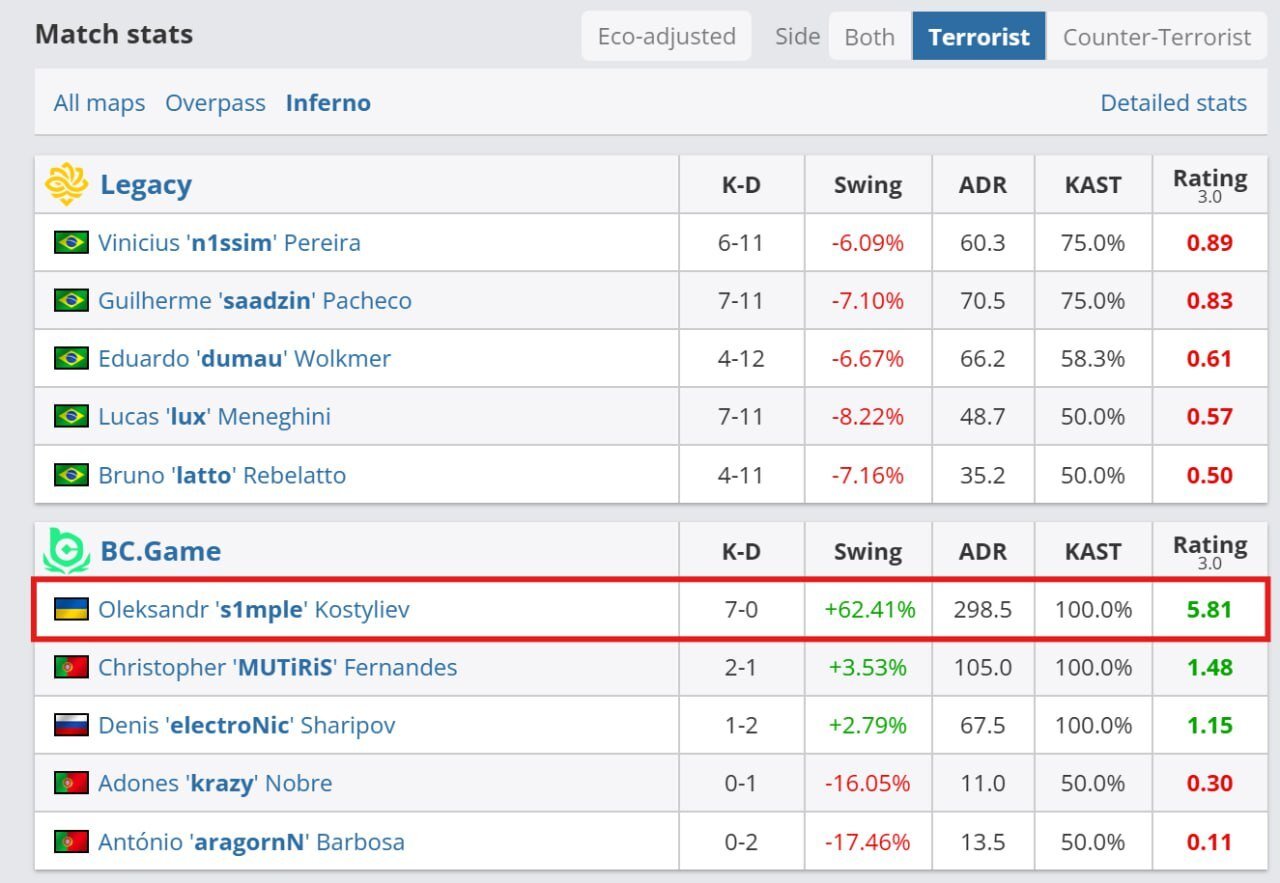Toggle the Eco-adjusted stats option
This screenshot has width=1280, height=883.
(x=666, y=37)
